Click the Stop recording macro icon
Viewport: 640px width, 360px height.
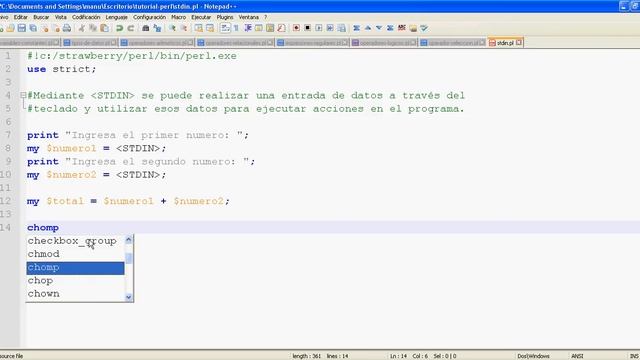tap(307, 28)
